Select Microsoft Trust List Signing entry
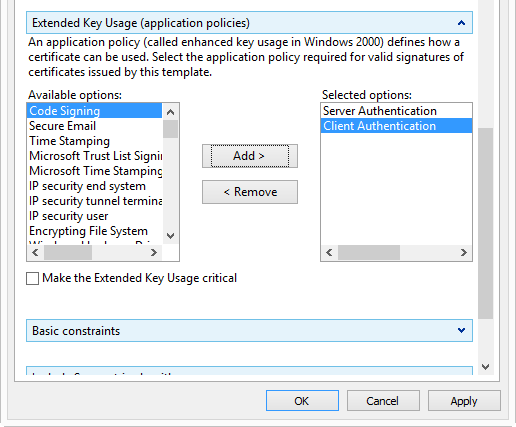Image resolution: width=516 pixels, height=427 pixels. [94, 156]
